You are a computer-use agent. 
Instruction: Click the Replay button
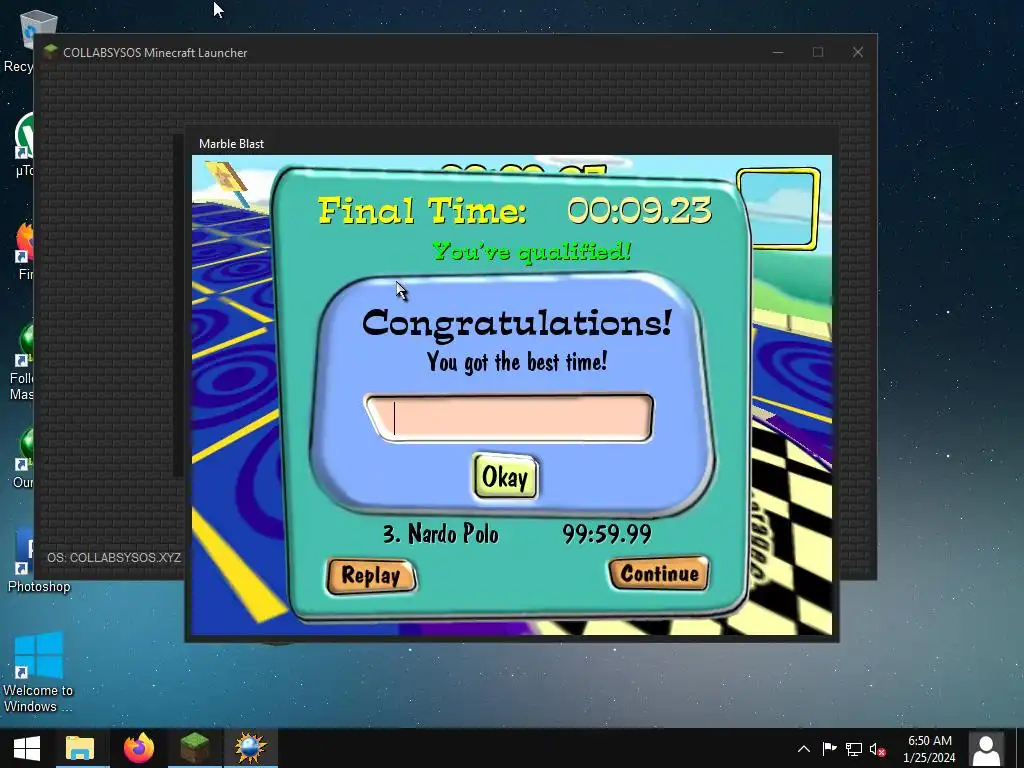(x=371, y=576)
